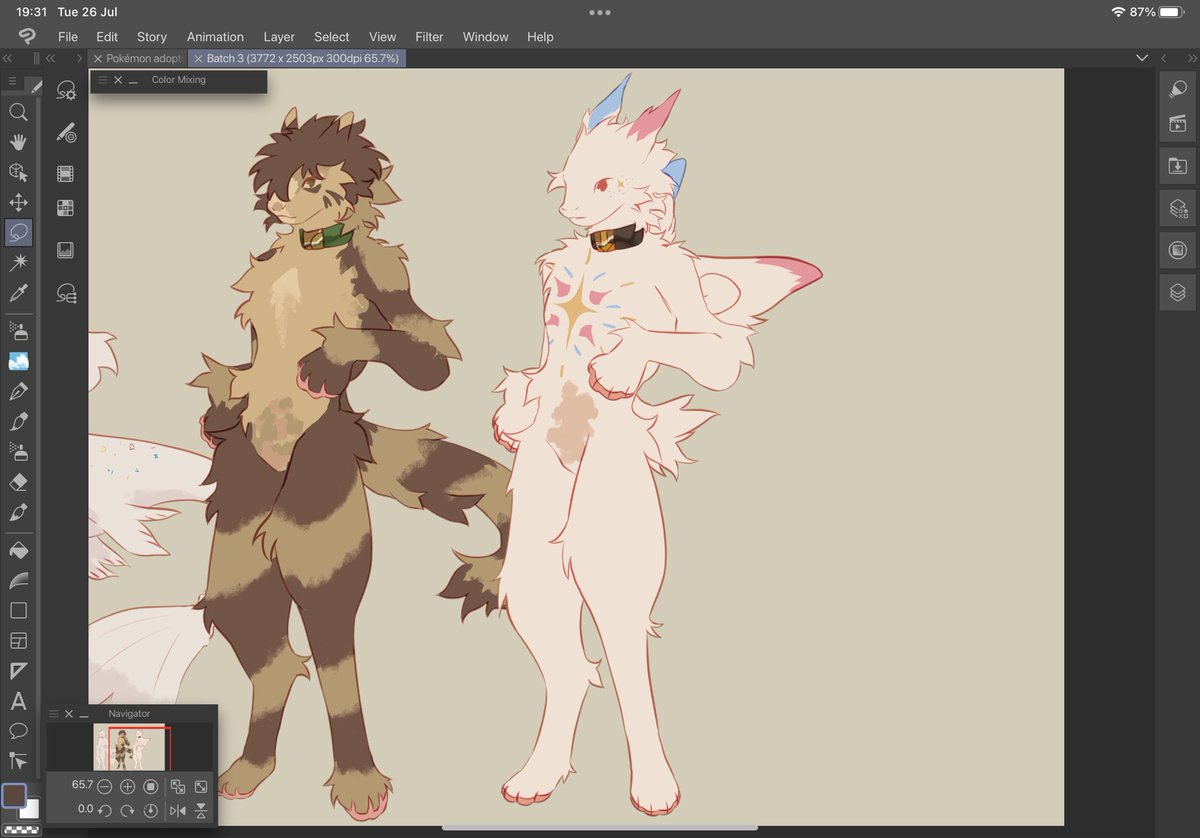Toggle Flip Horizontal in Navigator
This screenshot has height=838, width=1200.
pos(178,810)
